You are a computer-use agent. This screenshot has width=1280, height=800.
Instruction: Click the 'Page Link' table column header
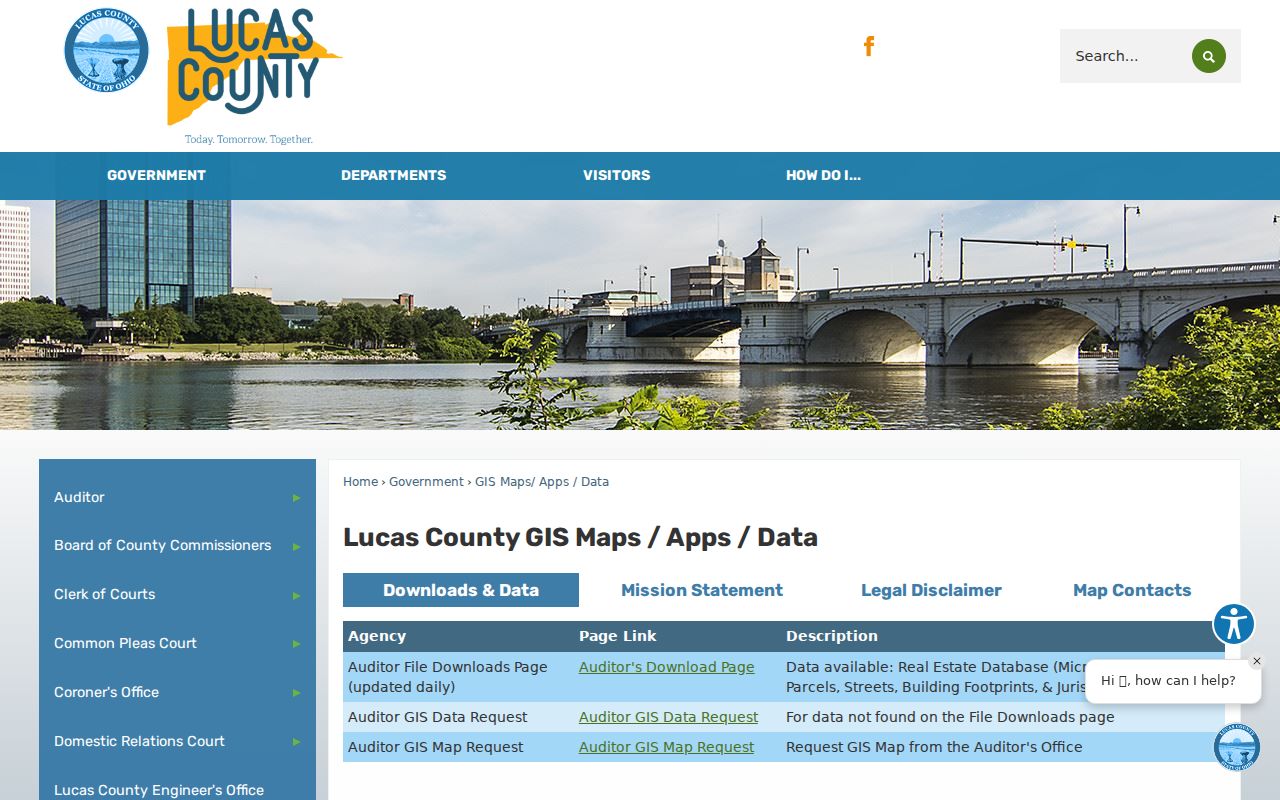click(619, 636)
